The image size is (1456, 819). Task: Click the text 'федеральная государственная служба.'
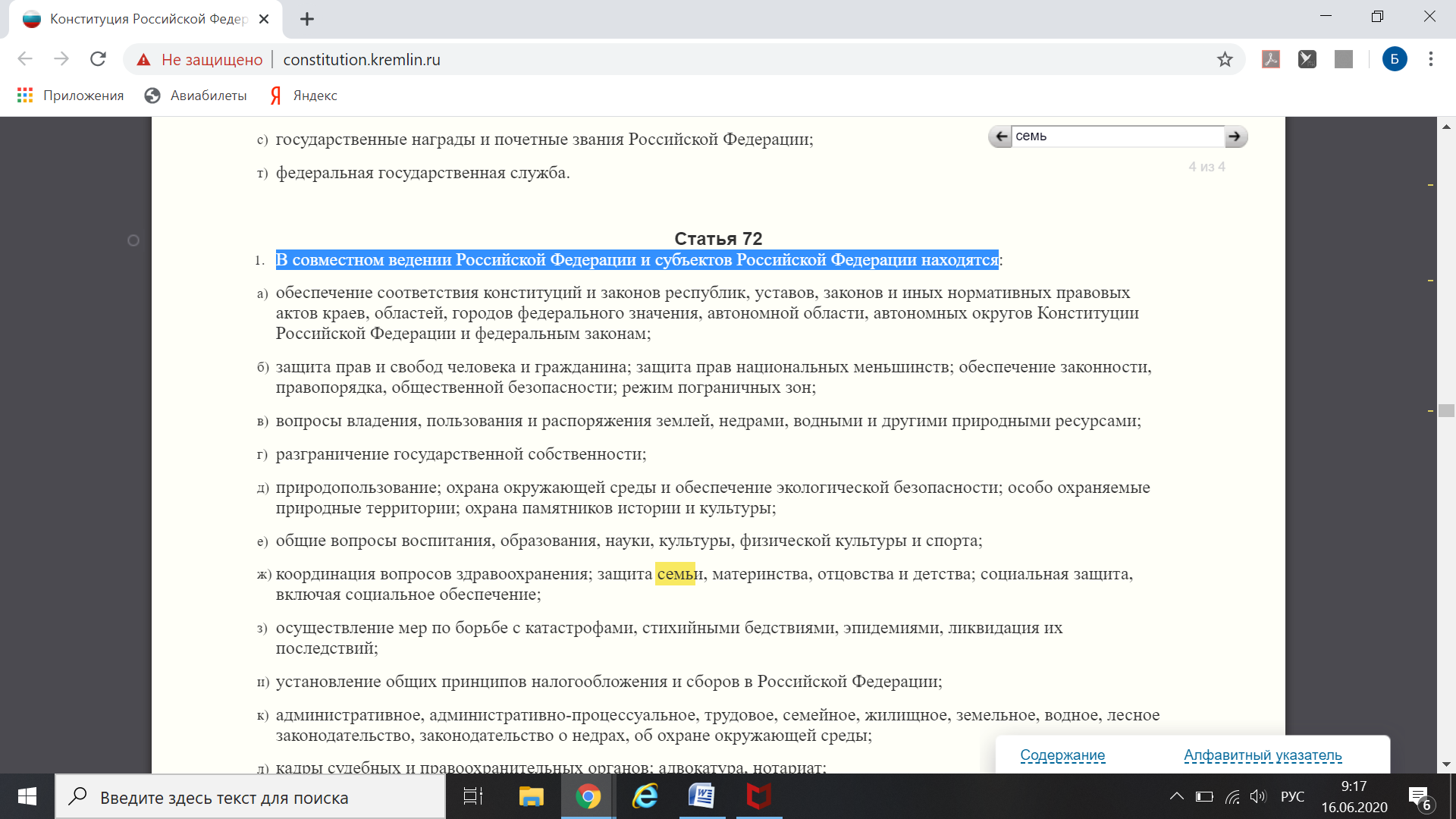pos(423,173)
